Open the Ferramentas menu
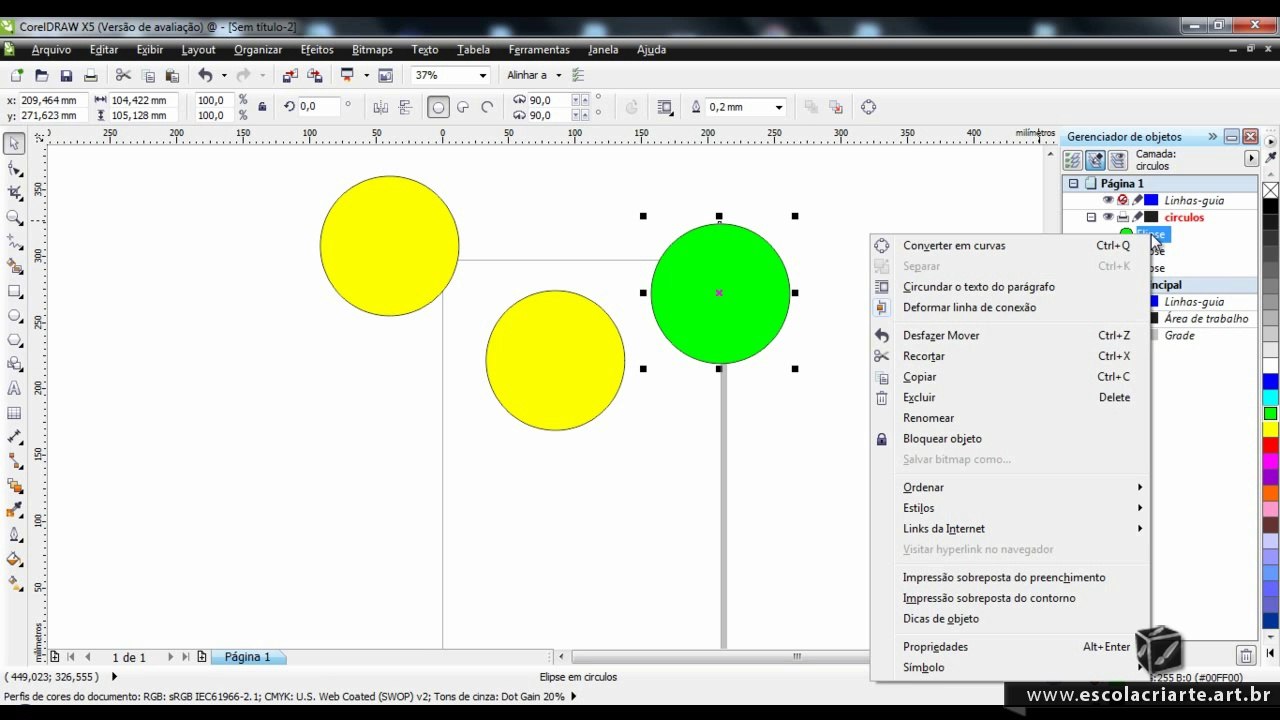Screen dimensions: 1280x720 (x=539, y=49)
